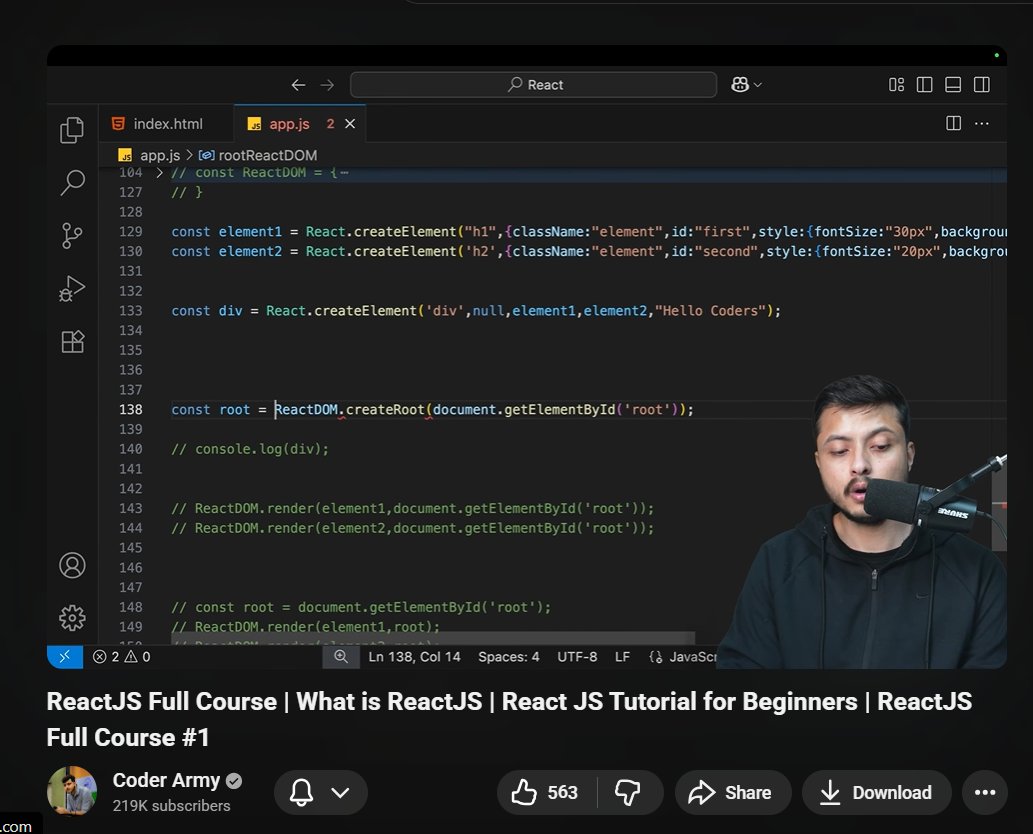Go back with the left arrow
This screenshot has width=1033, height=834.
click(x=298, y=85)
